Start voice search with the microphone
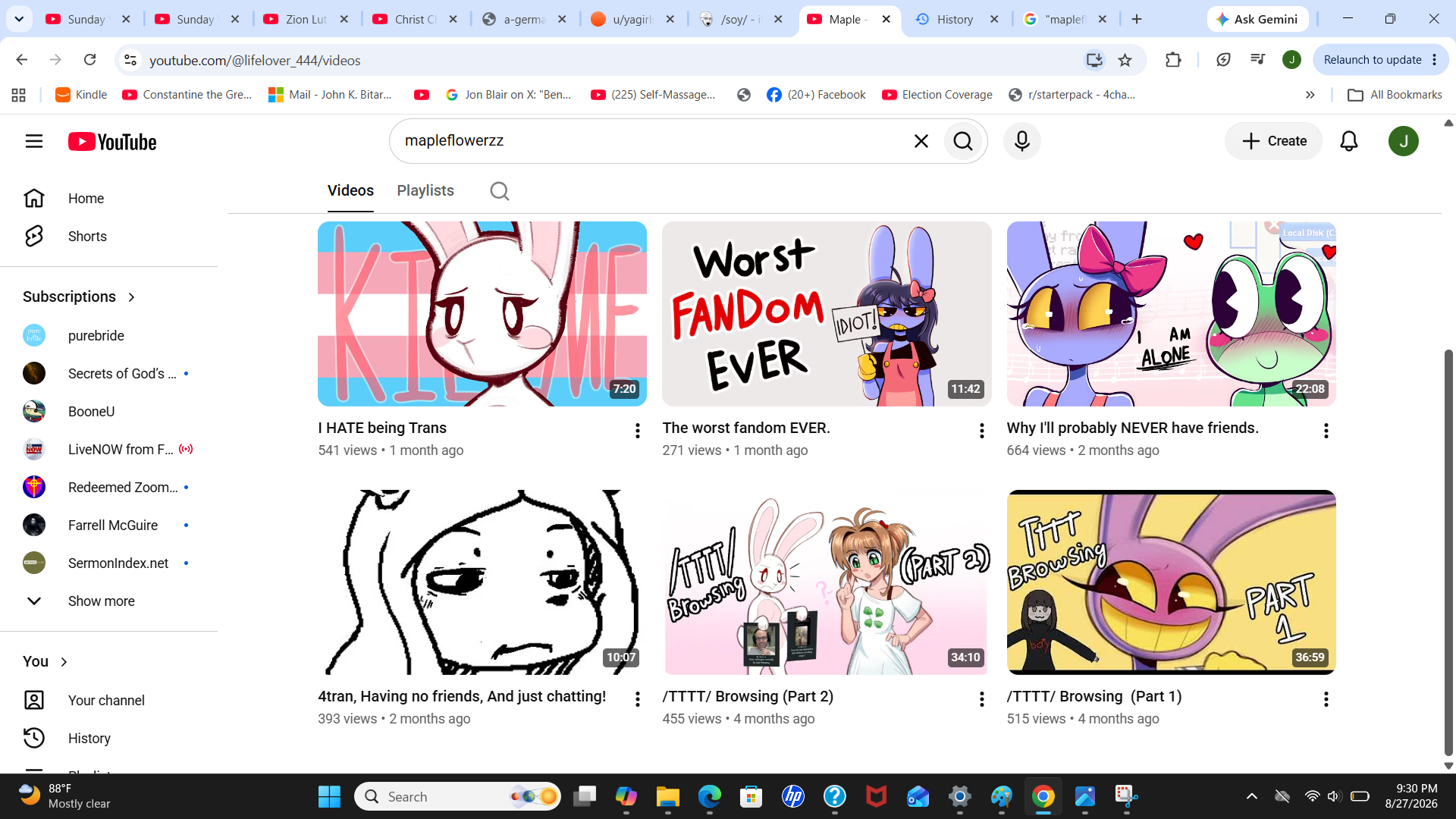 [1022, 141]
